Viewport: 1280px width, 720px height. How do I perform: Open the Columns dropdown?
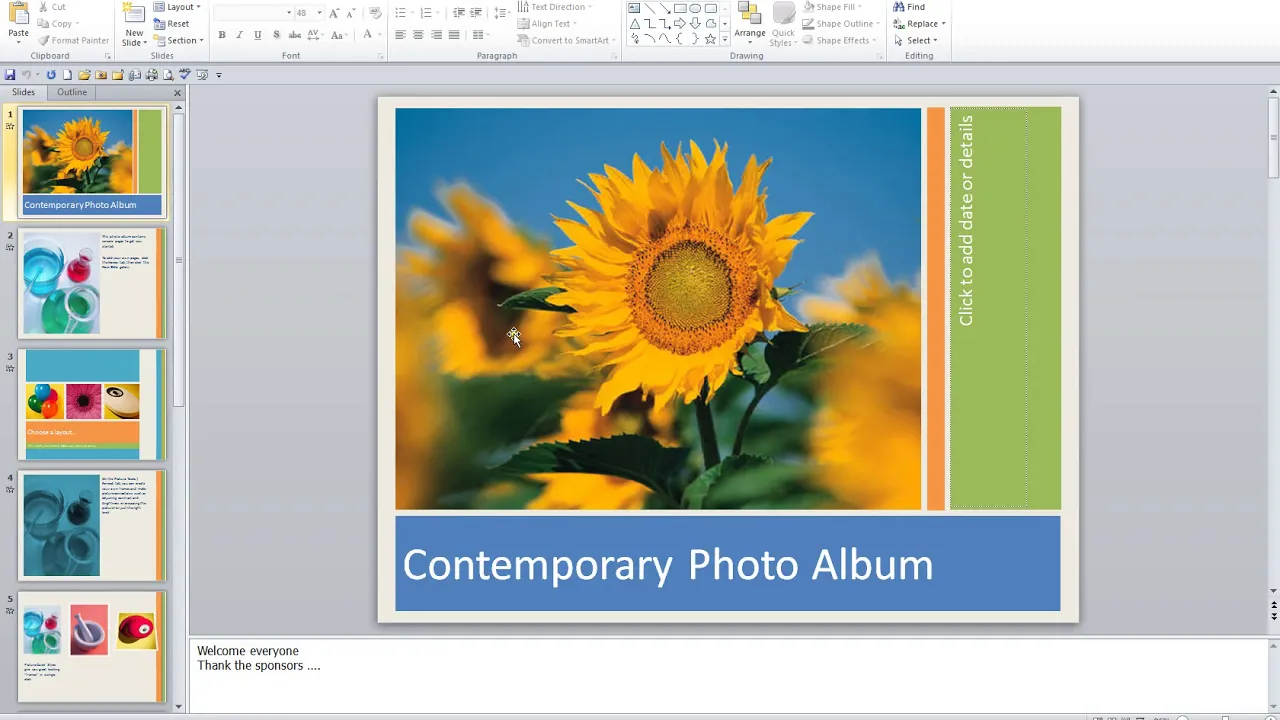pos(480,34)
